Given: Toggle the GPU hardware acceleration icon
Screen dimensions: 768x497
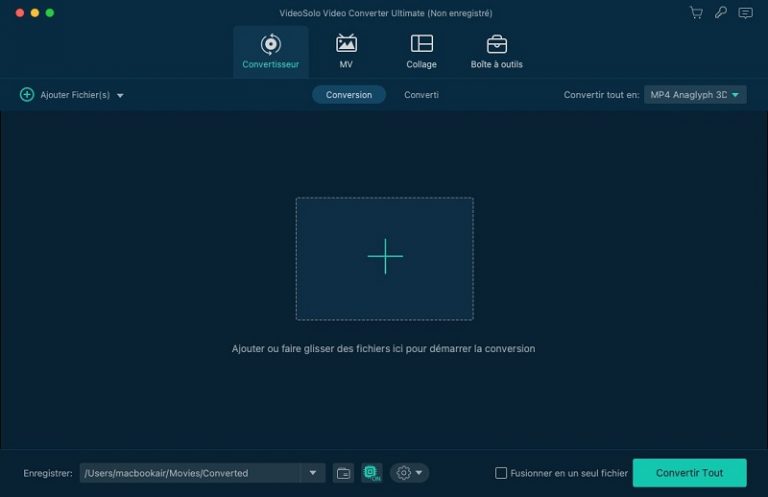Looking at the screenshot, I should [372, 473].
